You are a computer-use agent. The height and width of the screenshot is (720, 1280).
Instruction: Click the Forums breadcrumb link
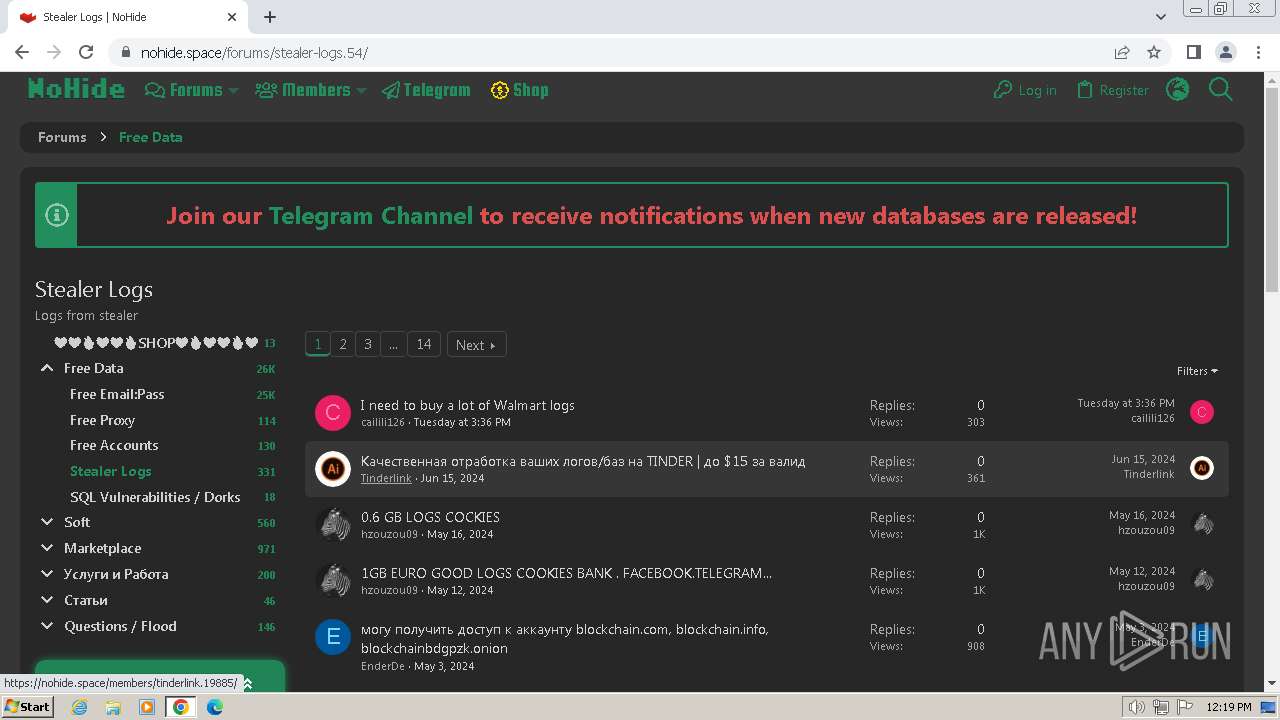click(x=62, y=137)
